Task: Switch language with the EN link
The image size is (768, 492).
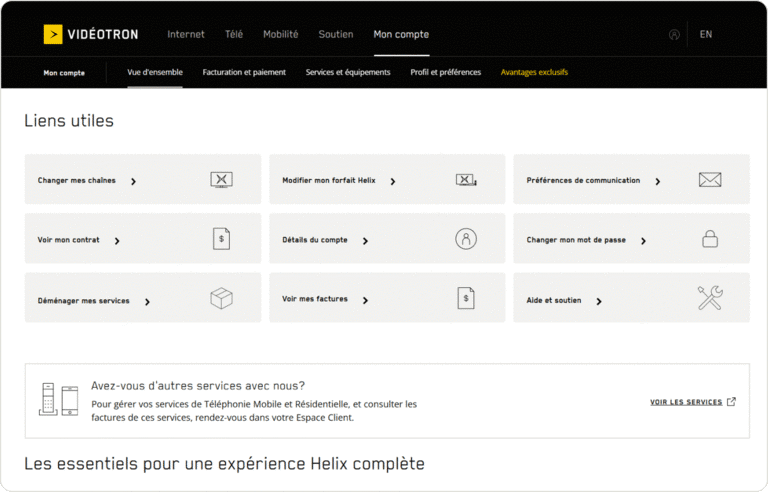Action: (x=706, y=34)
